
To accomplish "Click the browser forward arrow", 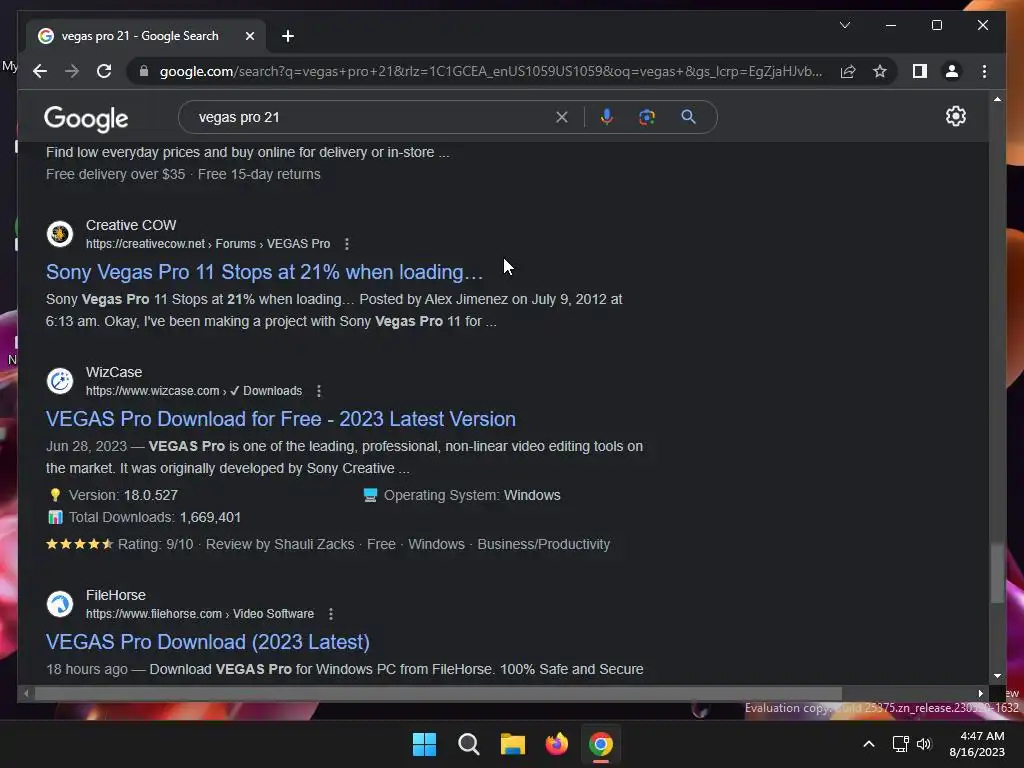I will pyautogui.click(x=72, y=71).
